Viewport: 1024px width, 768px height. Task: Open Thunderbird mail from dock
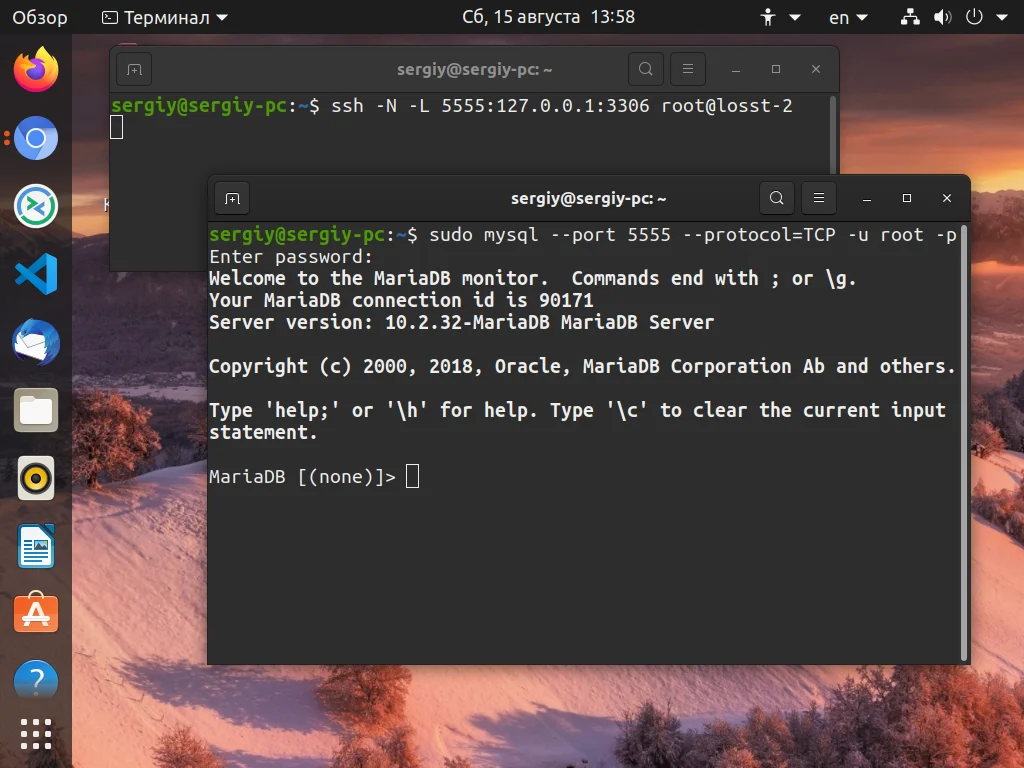[36, 342]
